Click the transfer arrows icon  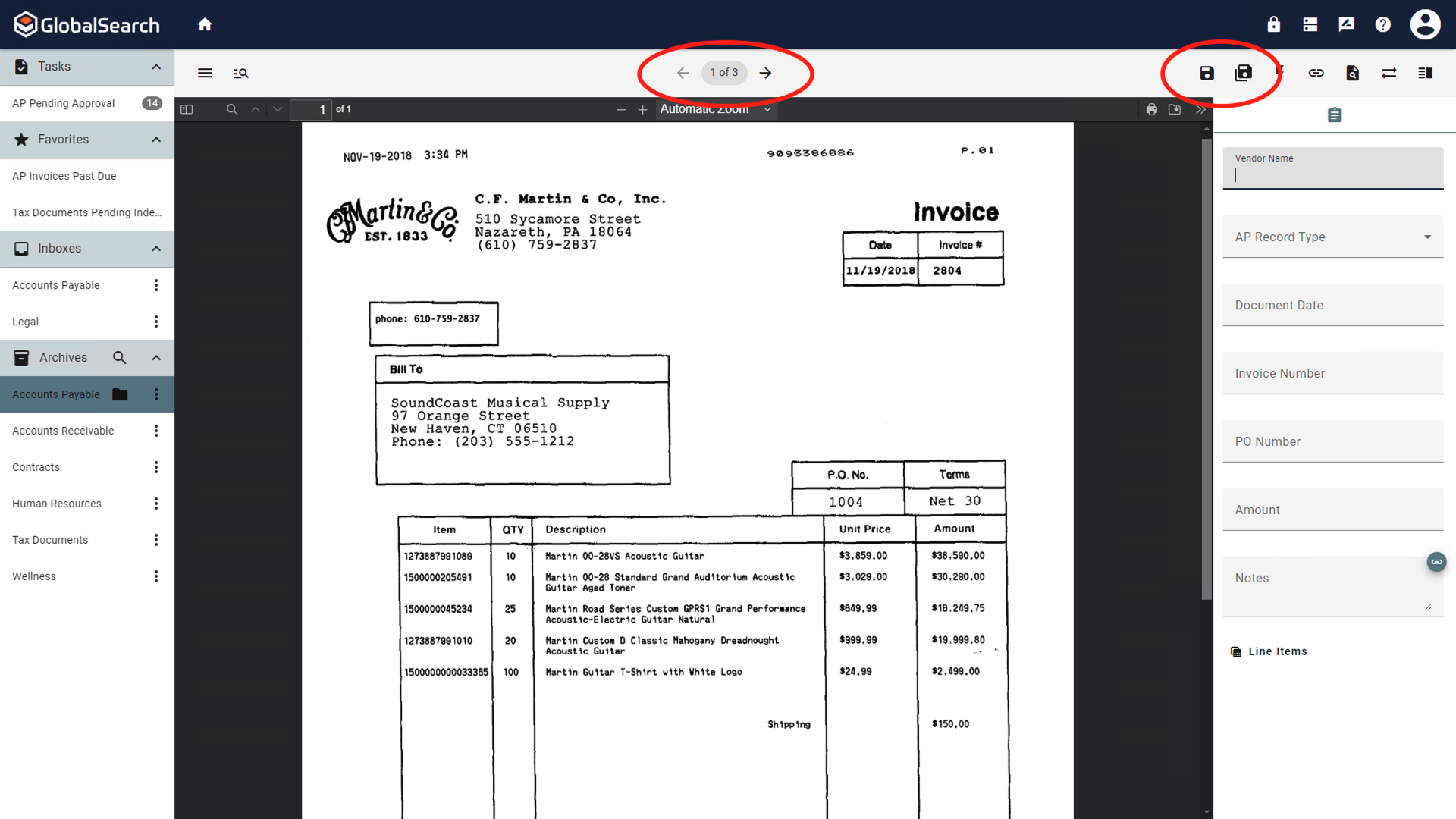coord(1389,73)
